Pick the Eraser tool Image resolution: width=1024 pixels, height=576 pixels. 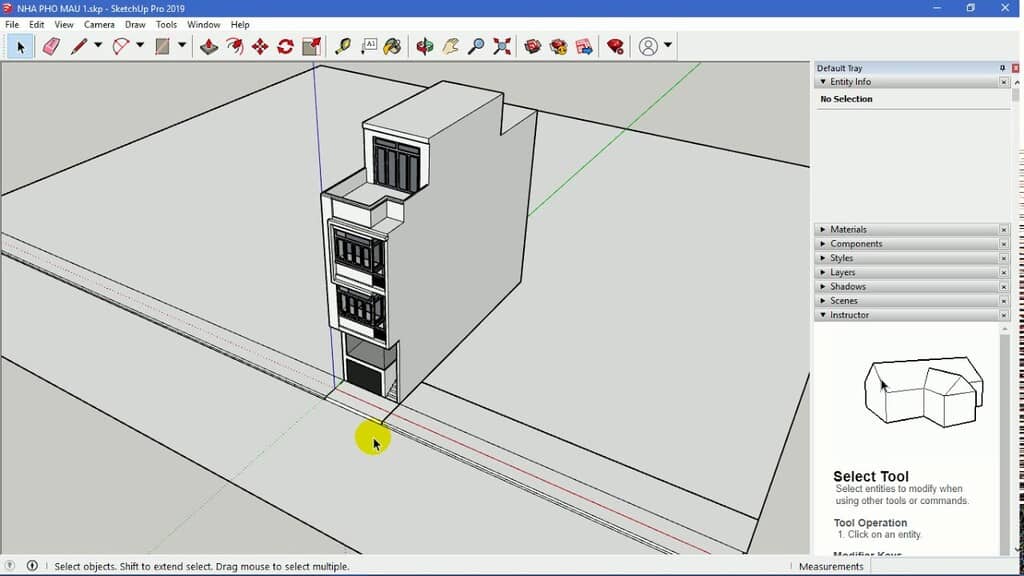tap(50, 45)
